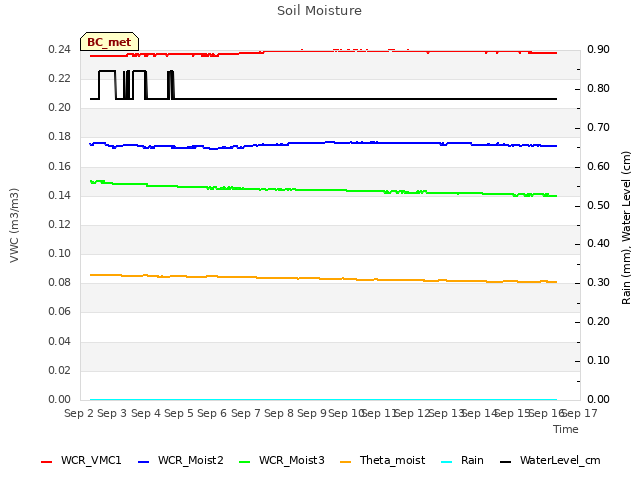Toggle the WCR_Moist3 legend entry
640x480 pixels.
[x=282, y=460]
